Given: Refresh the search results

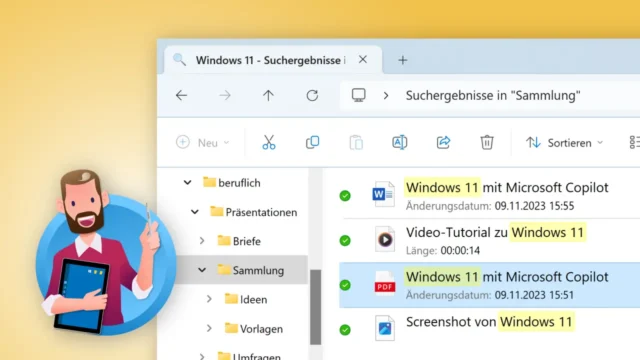Looking at the screenshot, I should pos(312,96).
